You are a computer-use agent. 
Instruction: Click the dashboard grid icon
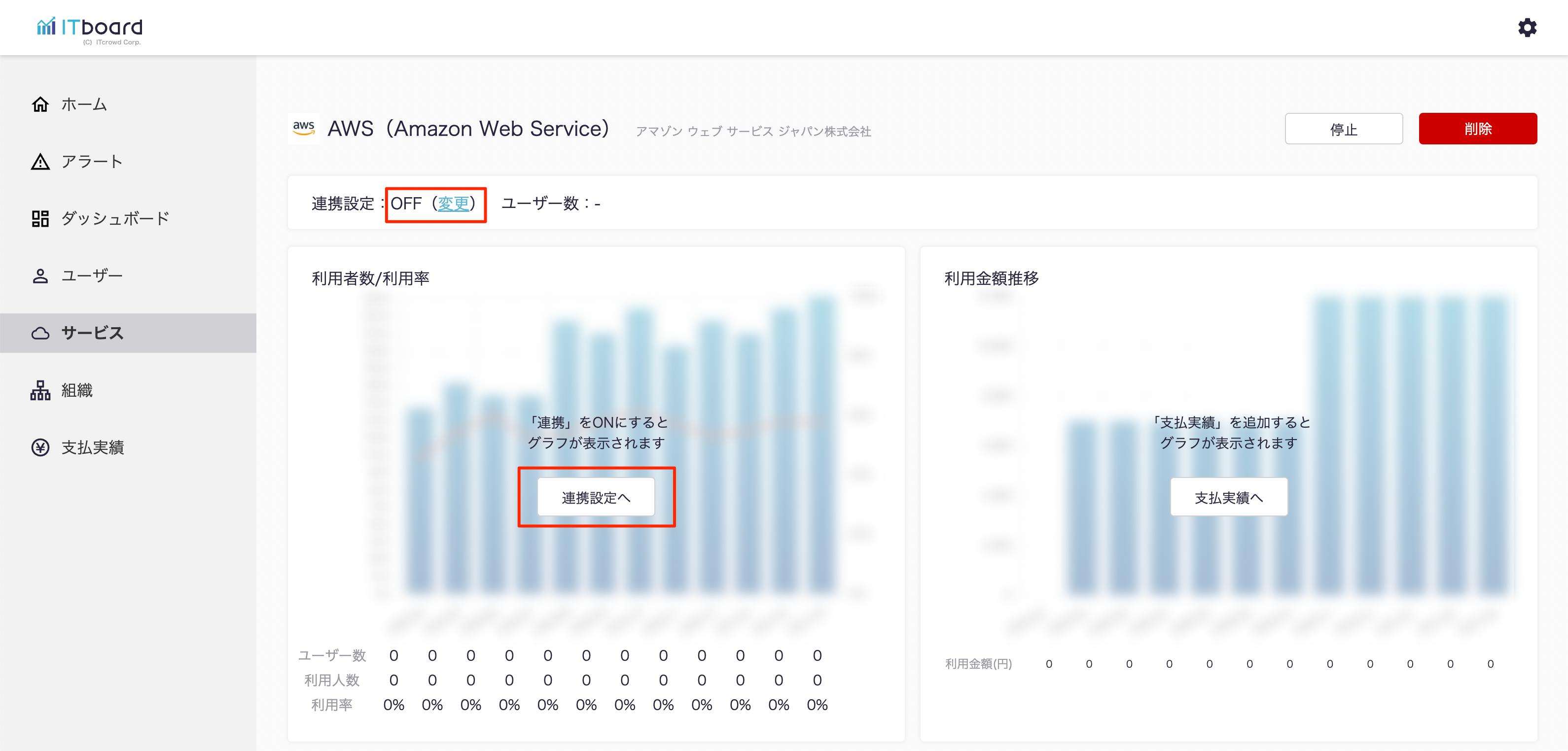[40, 219]
